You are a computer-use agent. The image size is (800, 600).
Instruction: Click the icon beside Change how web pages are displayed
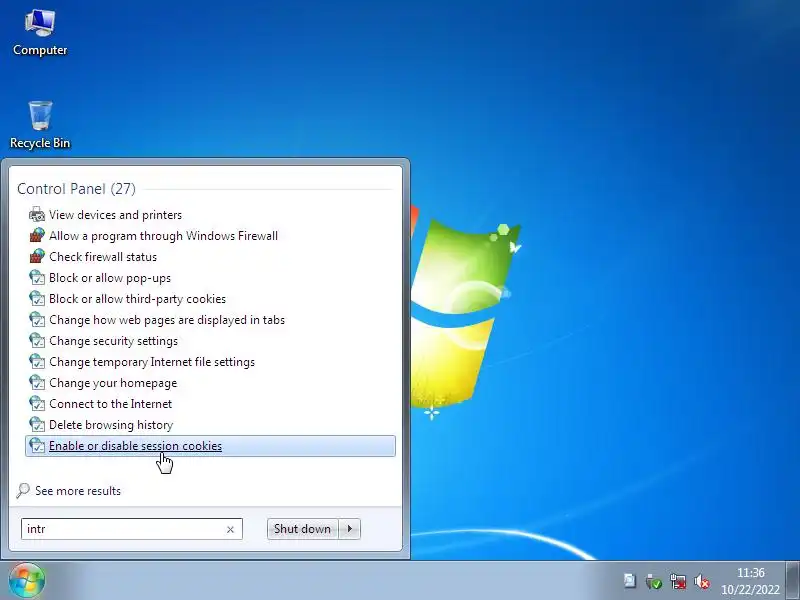[37, 319]
